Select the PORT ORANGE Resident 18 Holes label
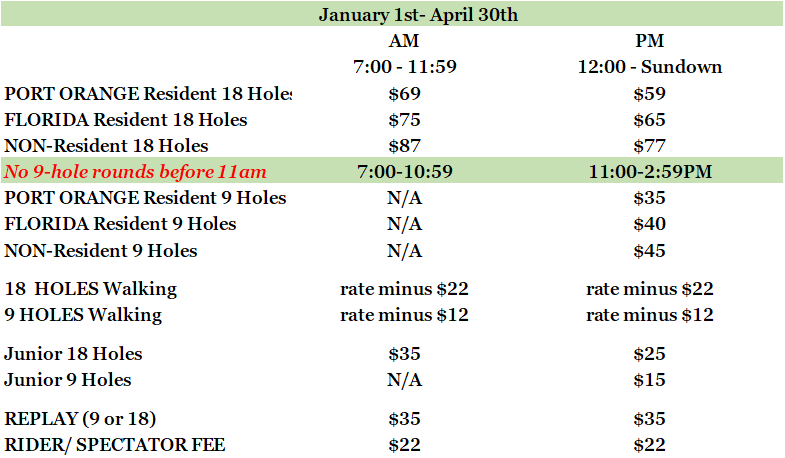The image size is (785, 458). tap(148, 94)
